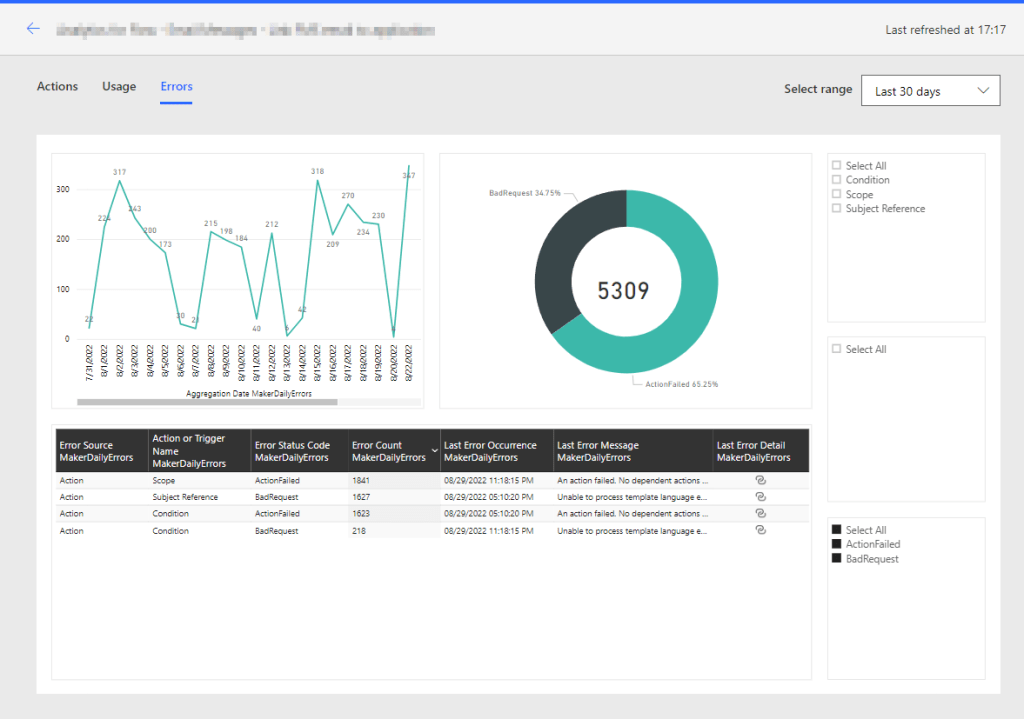Uncheck the ActionFailed status filter
Viewport: 1024px width, 719px height.
(836, 545)
